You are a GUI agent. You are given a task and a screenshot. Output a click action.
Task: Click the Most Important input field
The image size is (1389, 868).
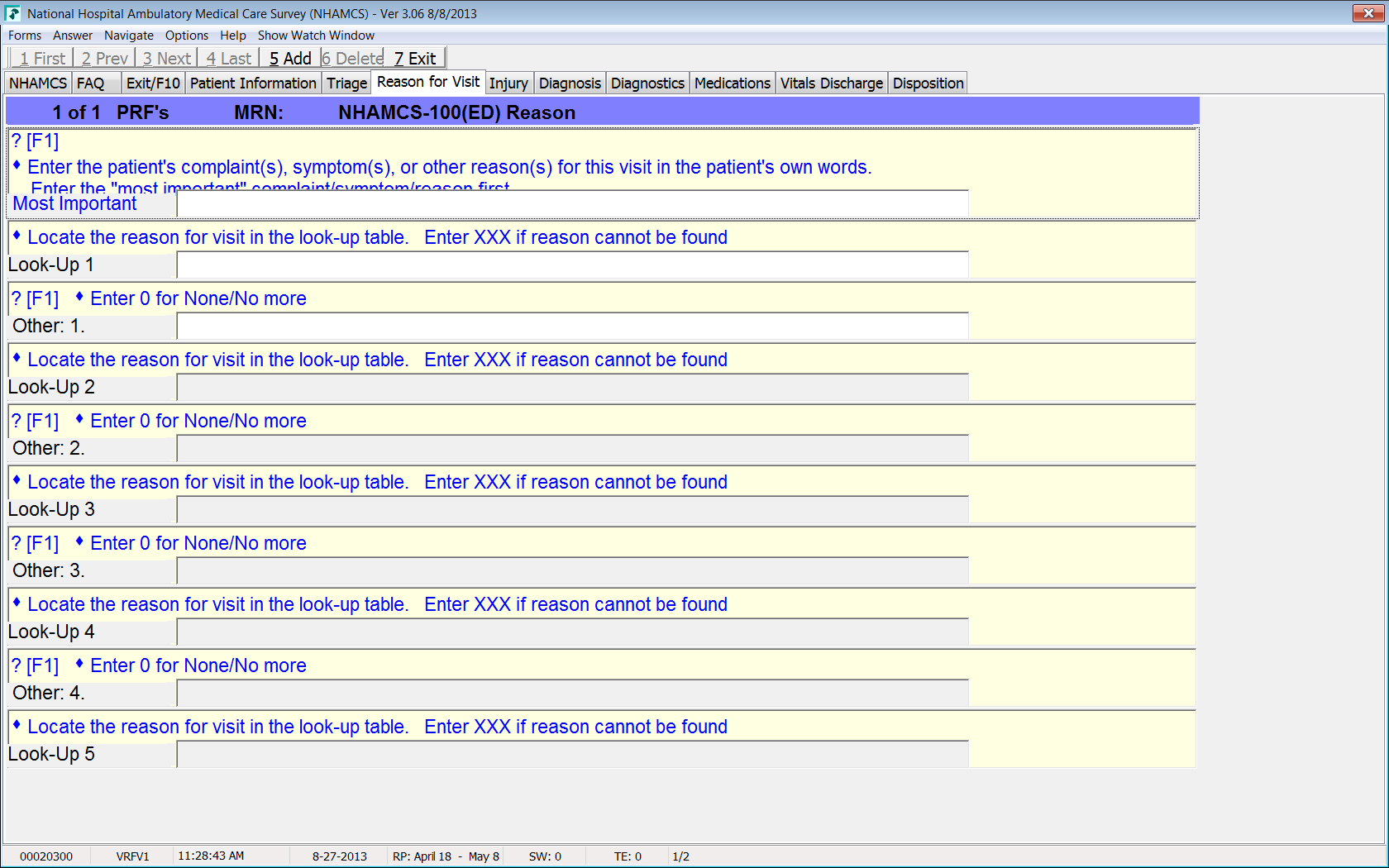pyautogui.click(x=572, y=204)
